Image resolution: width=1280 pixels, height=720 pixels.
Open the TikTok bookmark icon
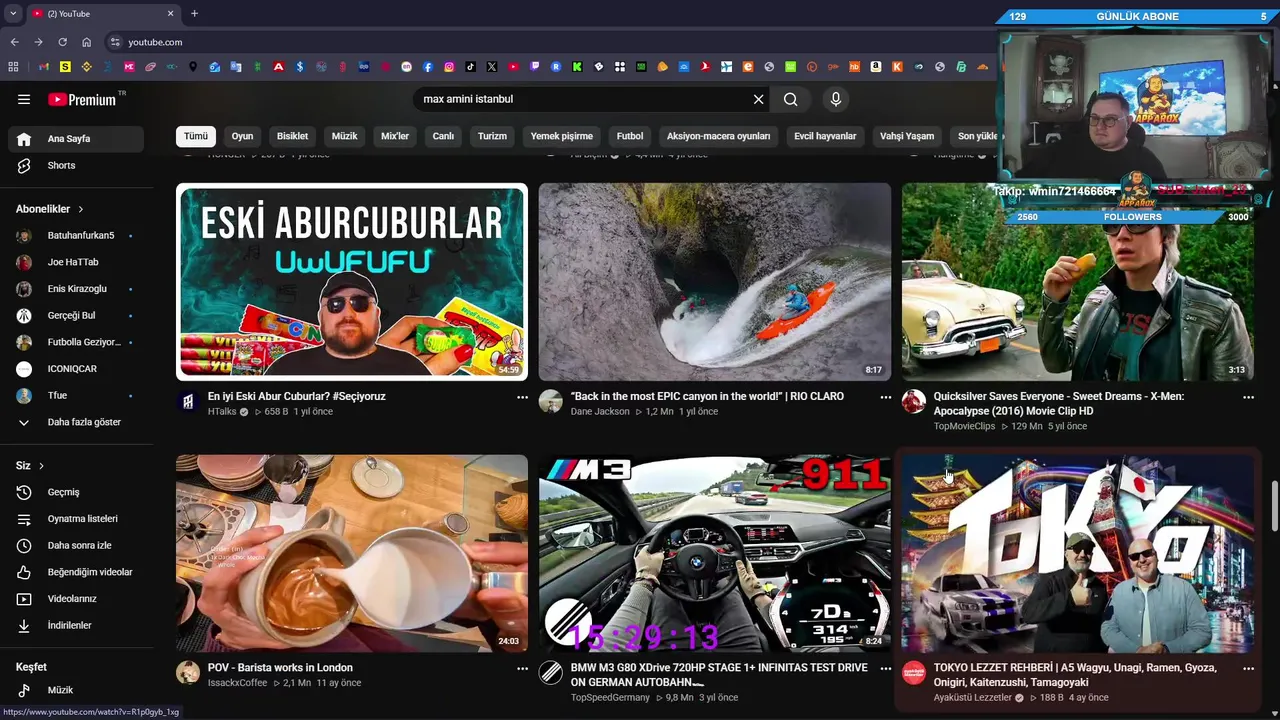[470, 67]
